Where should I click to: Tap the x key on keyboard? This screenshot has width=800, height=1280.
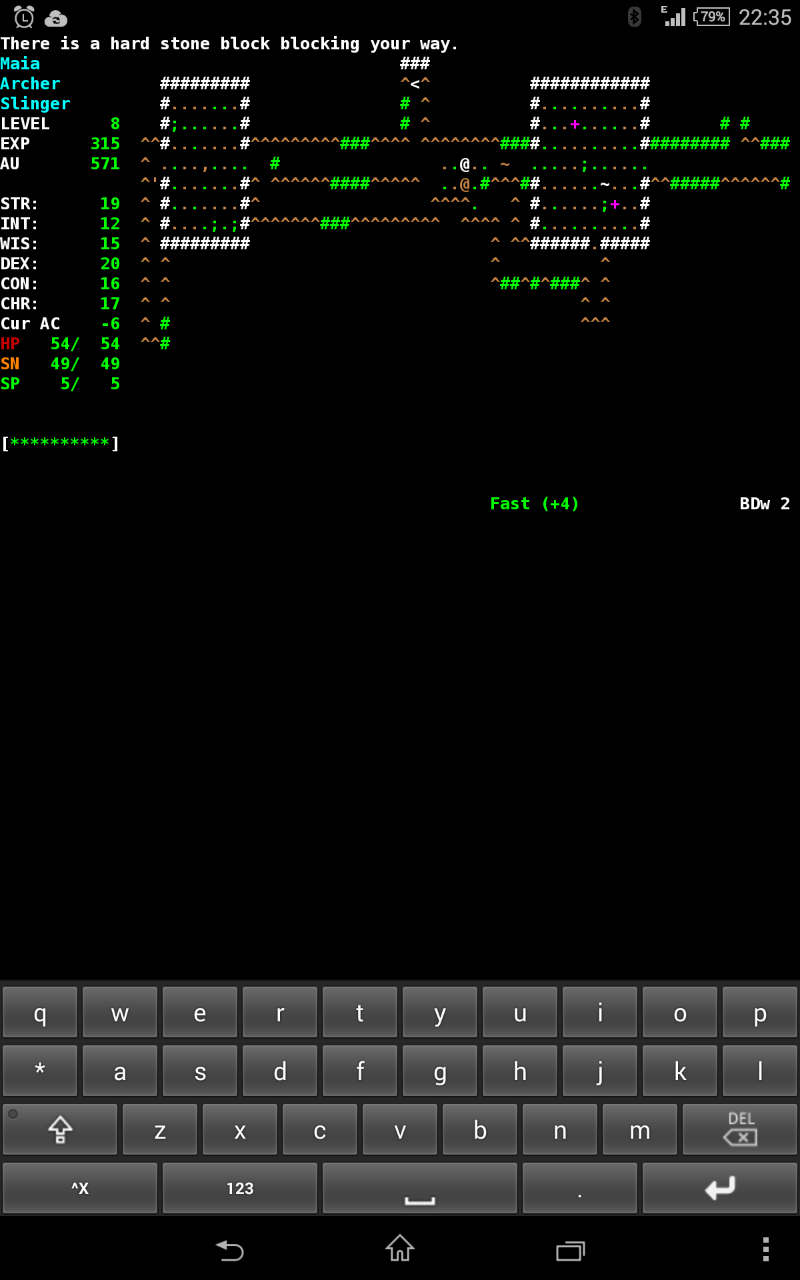(x=240, y=1130)
